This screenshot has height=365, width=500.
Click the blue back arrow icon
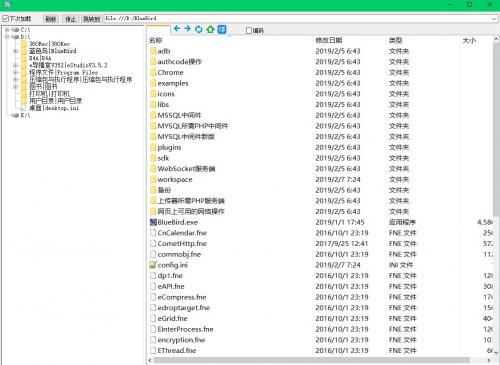177,29
